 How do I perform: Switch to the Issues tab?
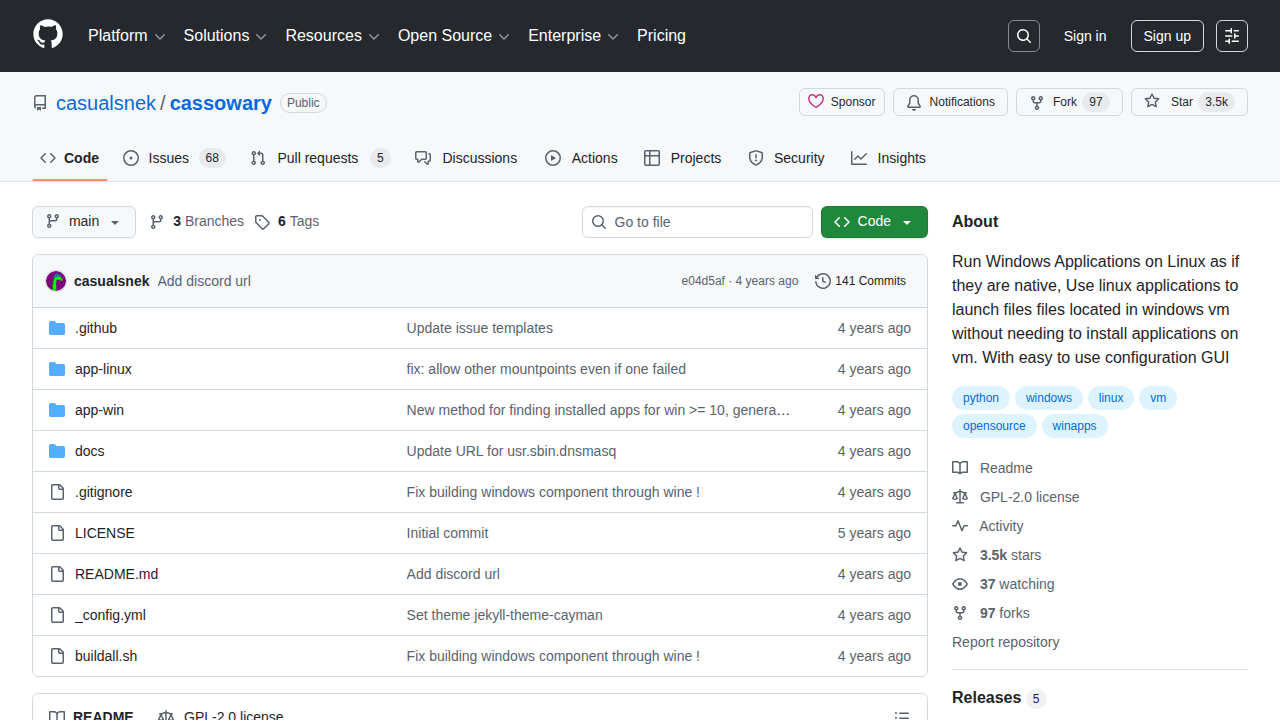[x=166, y=157]
